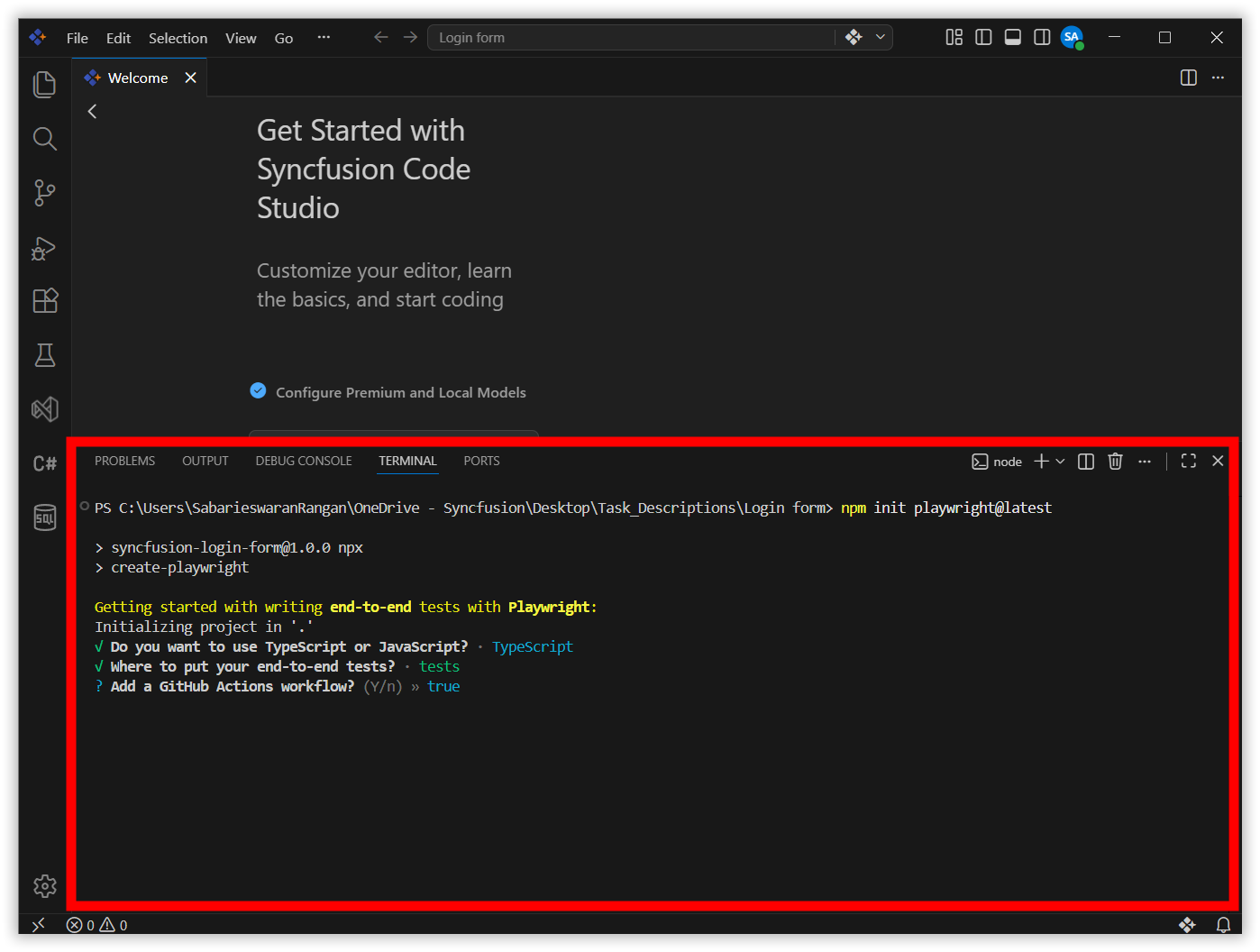Create a new terminal with plus icon
Screen dimensions: 1260x952
1041,461
